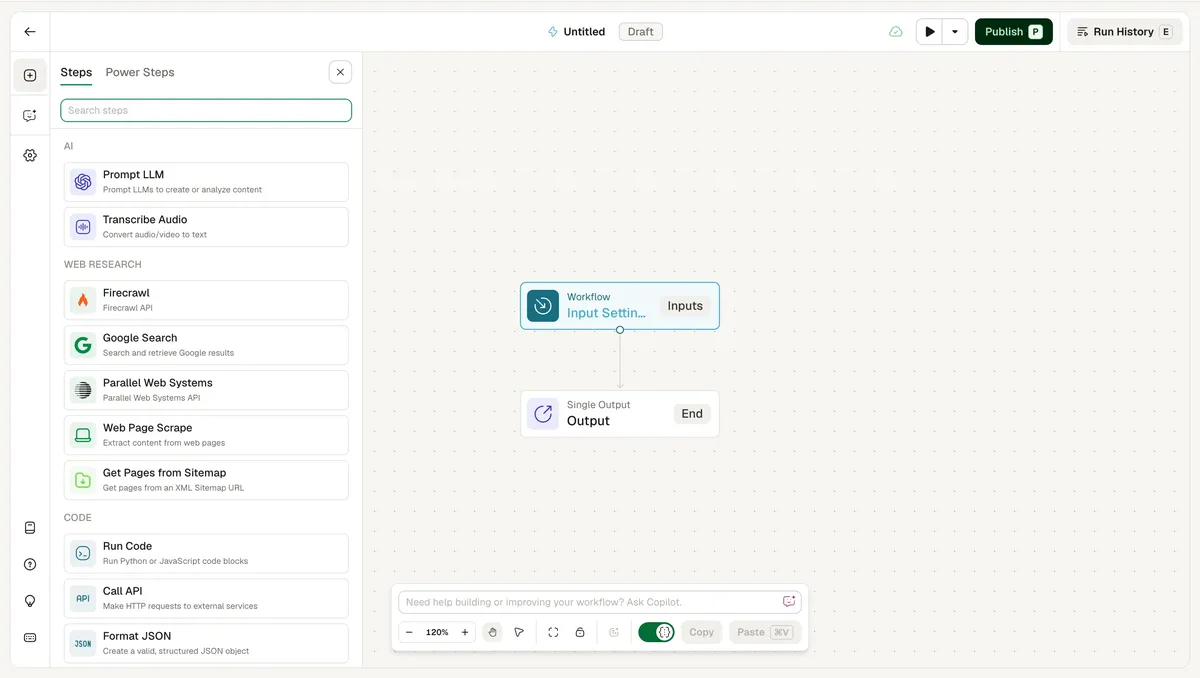
Task: Select the Steps tab
Action: [76, 72]
